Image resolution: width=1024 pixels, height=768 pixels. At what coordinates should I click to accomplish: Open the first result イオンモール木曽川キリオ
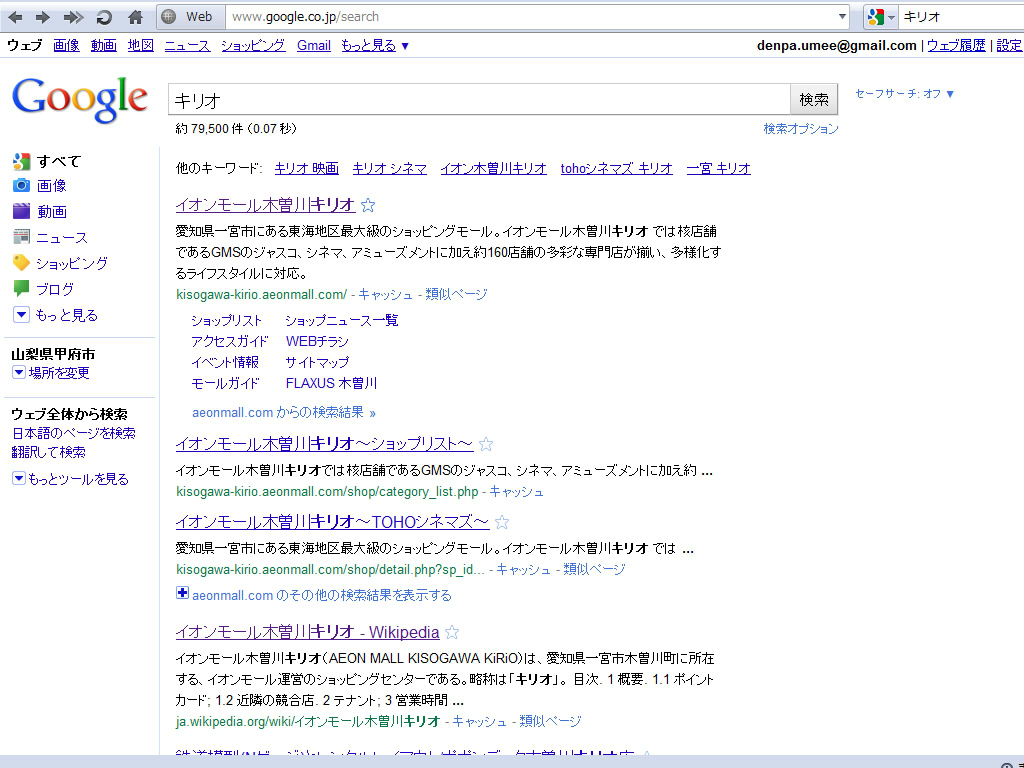tap(266, 205)
